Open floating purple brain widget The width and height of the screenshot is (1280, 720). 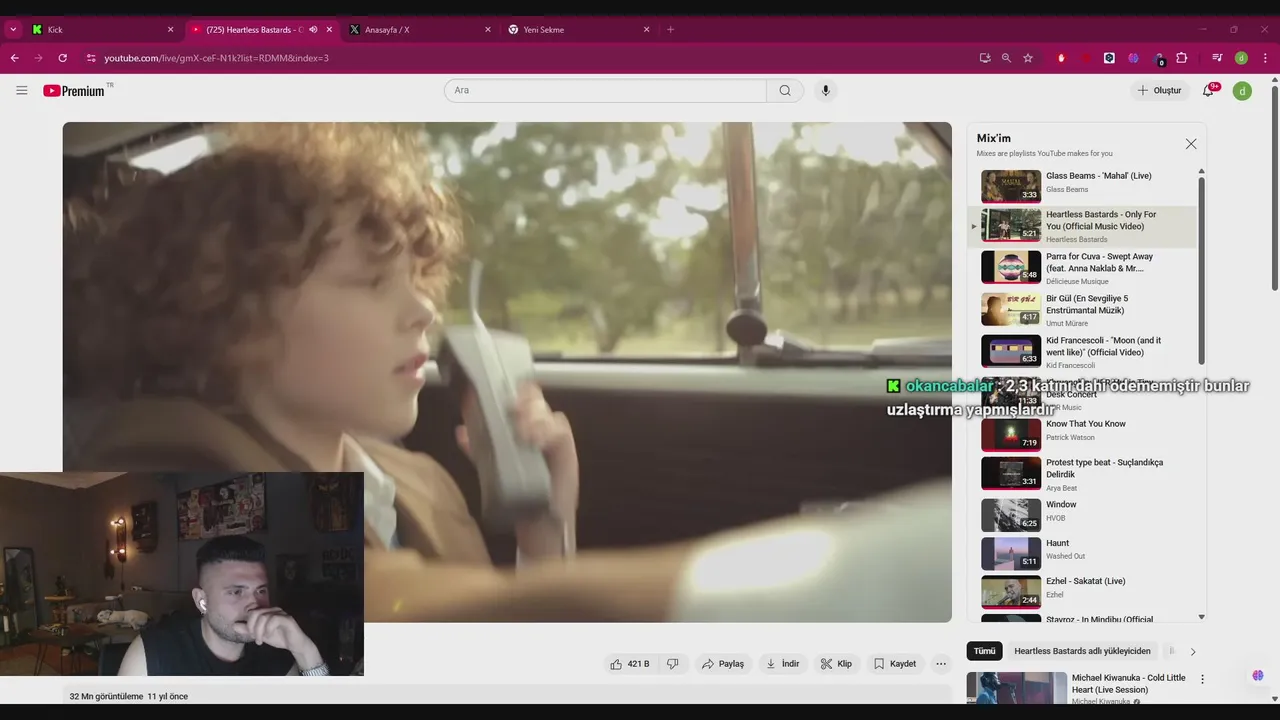coord(1257,676)
